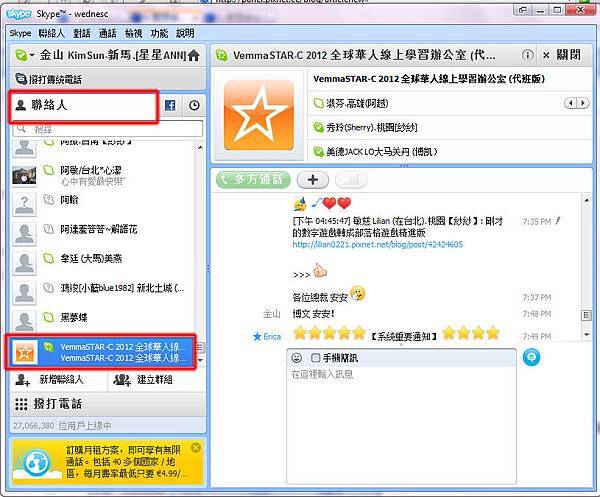Click the status icon of 黑藜蝶
Viewport: 600px width, 497px height.
tap(49, 317)
